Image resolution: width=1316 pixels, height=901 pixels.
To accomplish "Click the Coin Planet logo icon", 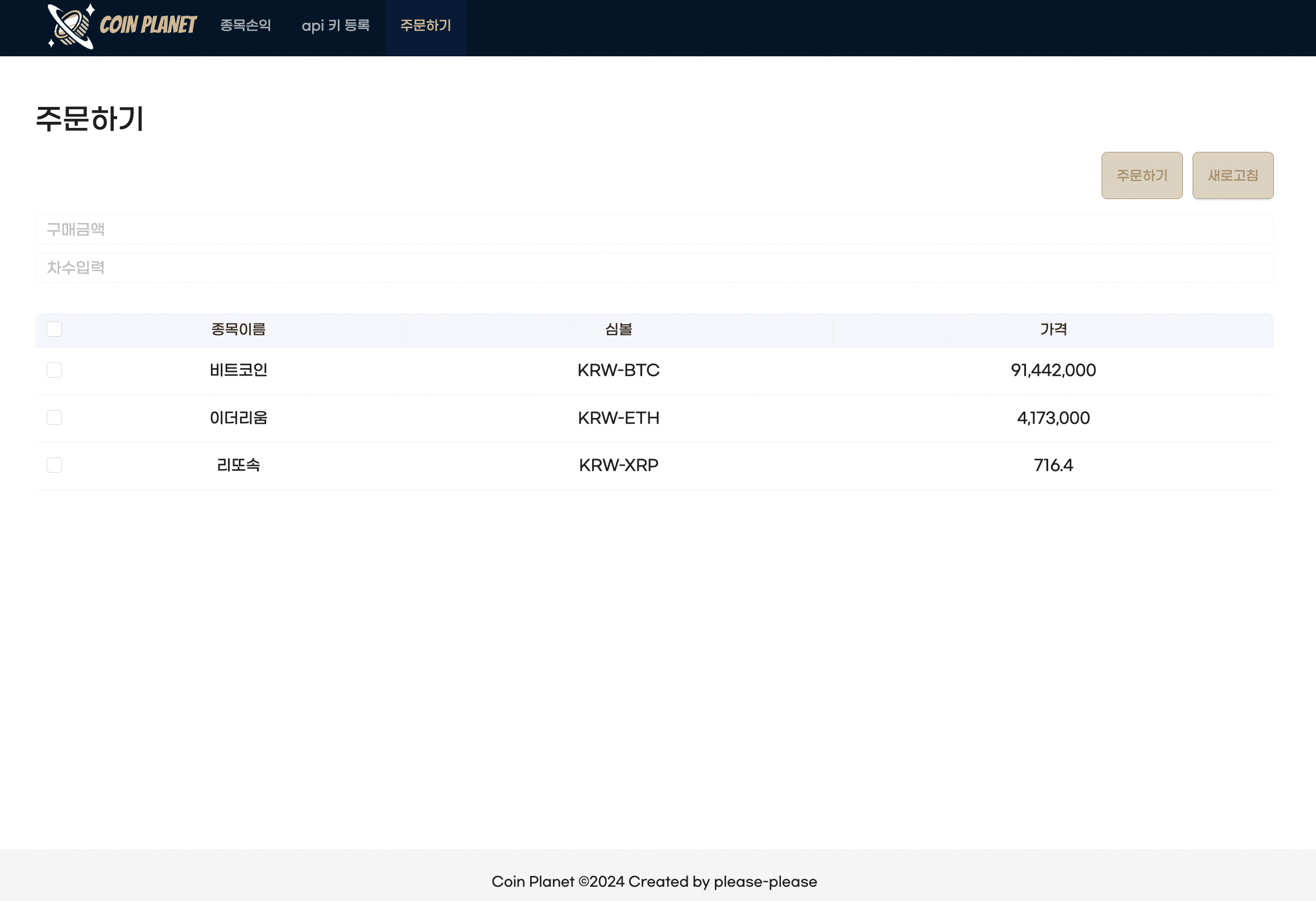I will pos(71,26).
